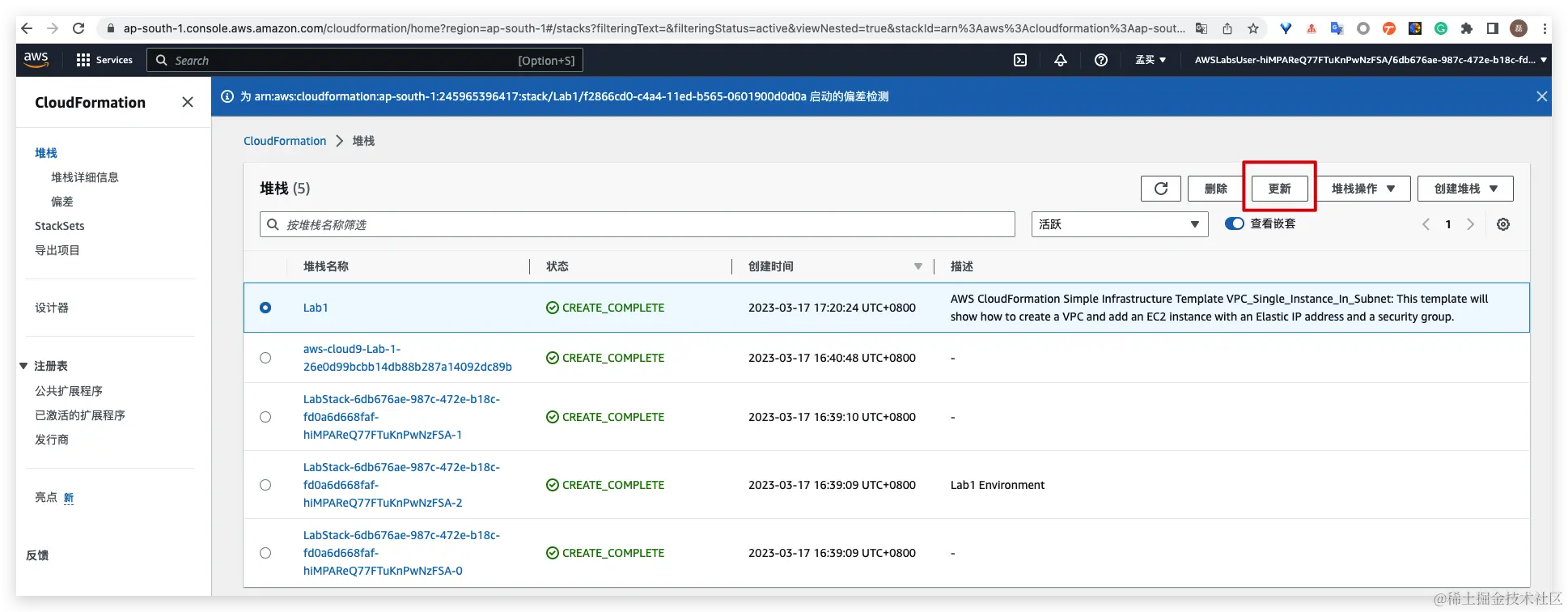Reload the browser page
The height and width of the screenshot is (612, 1568).
click(78, 28)
